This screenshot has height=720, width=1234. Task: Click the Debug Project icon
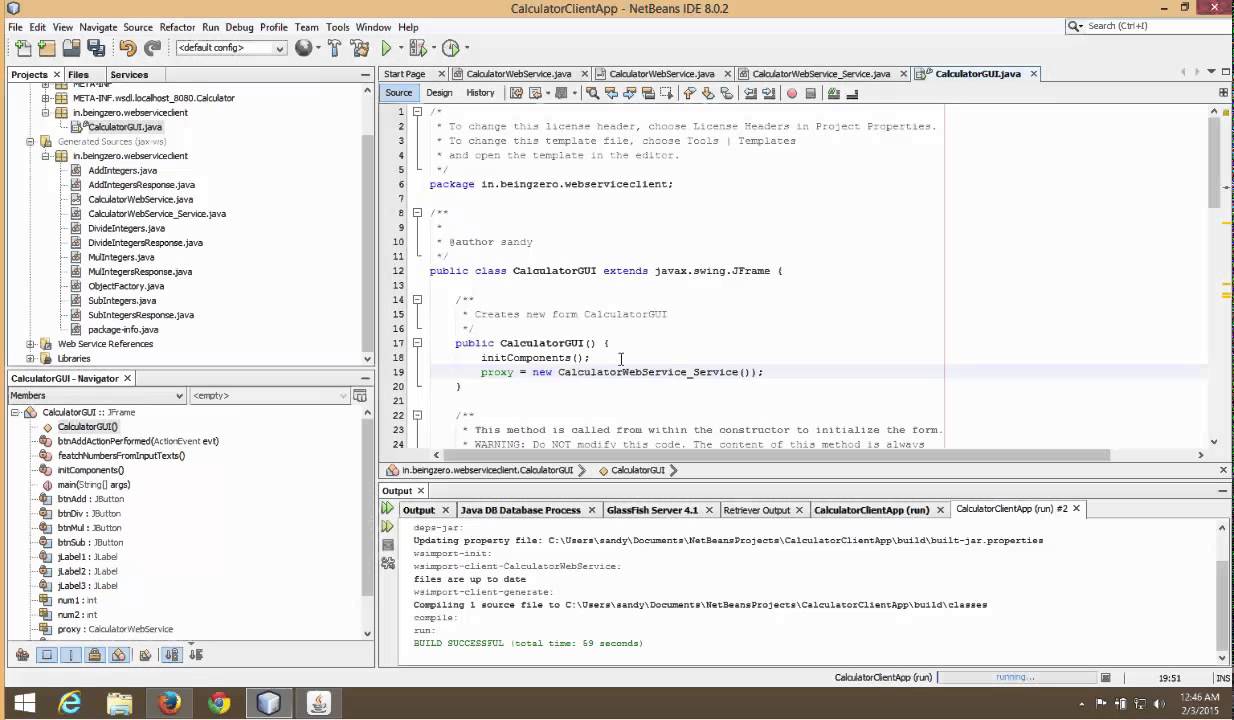[417, 47]
